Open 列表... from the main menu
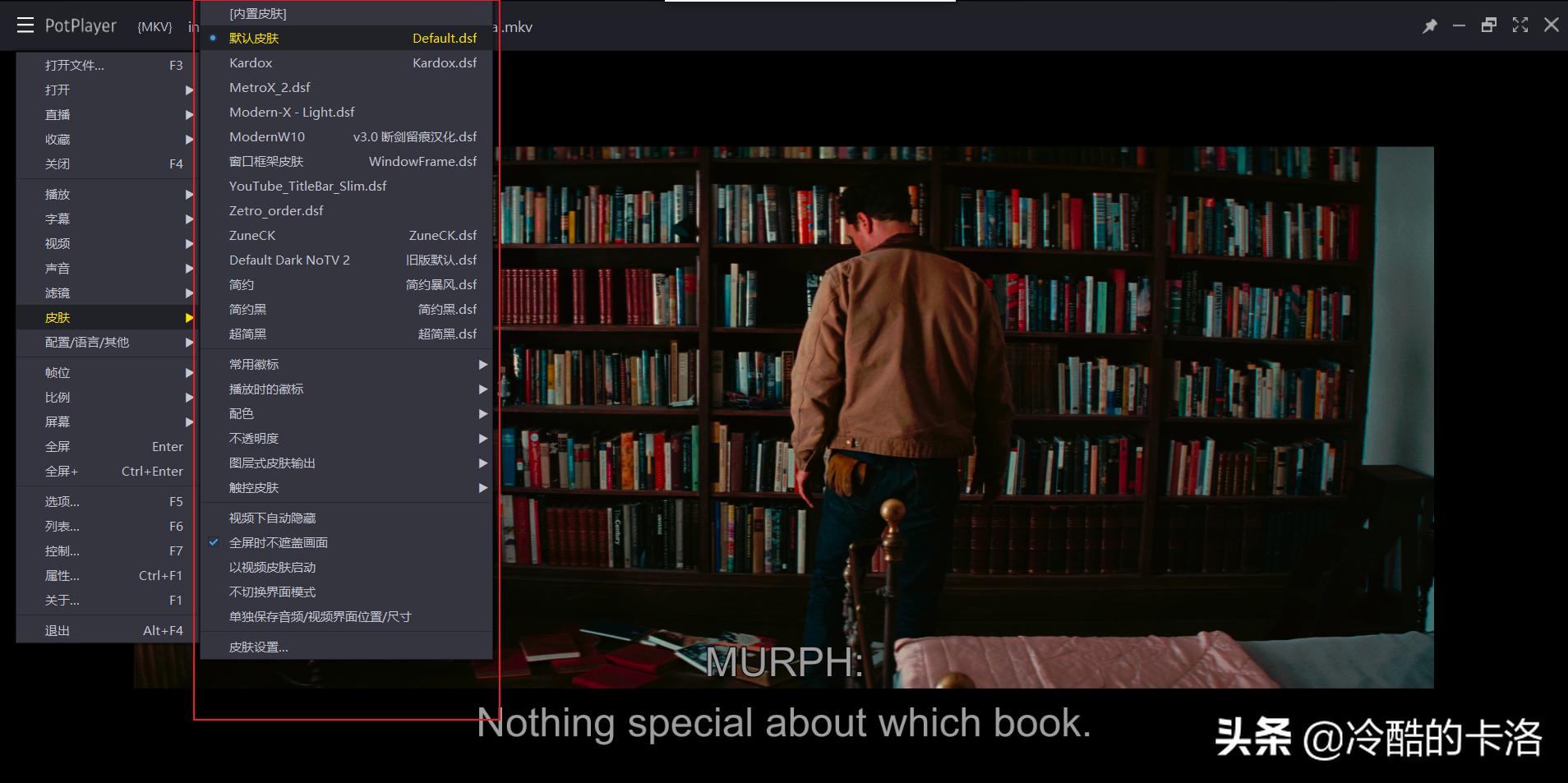The image size is (1568, 783). point(107,526)
